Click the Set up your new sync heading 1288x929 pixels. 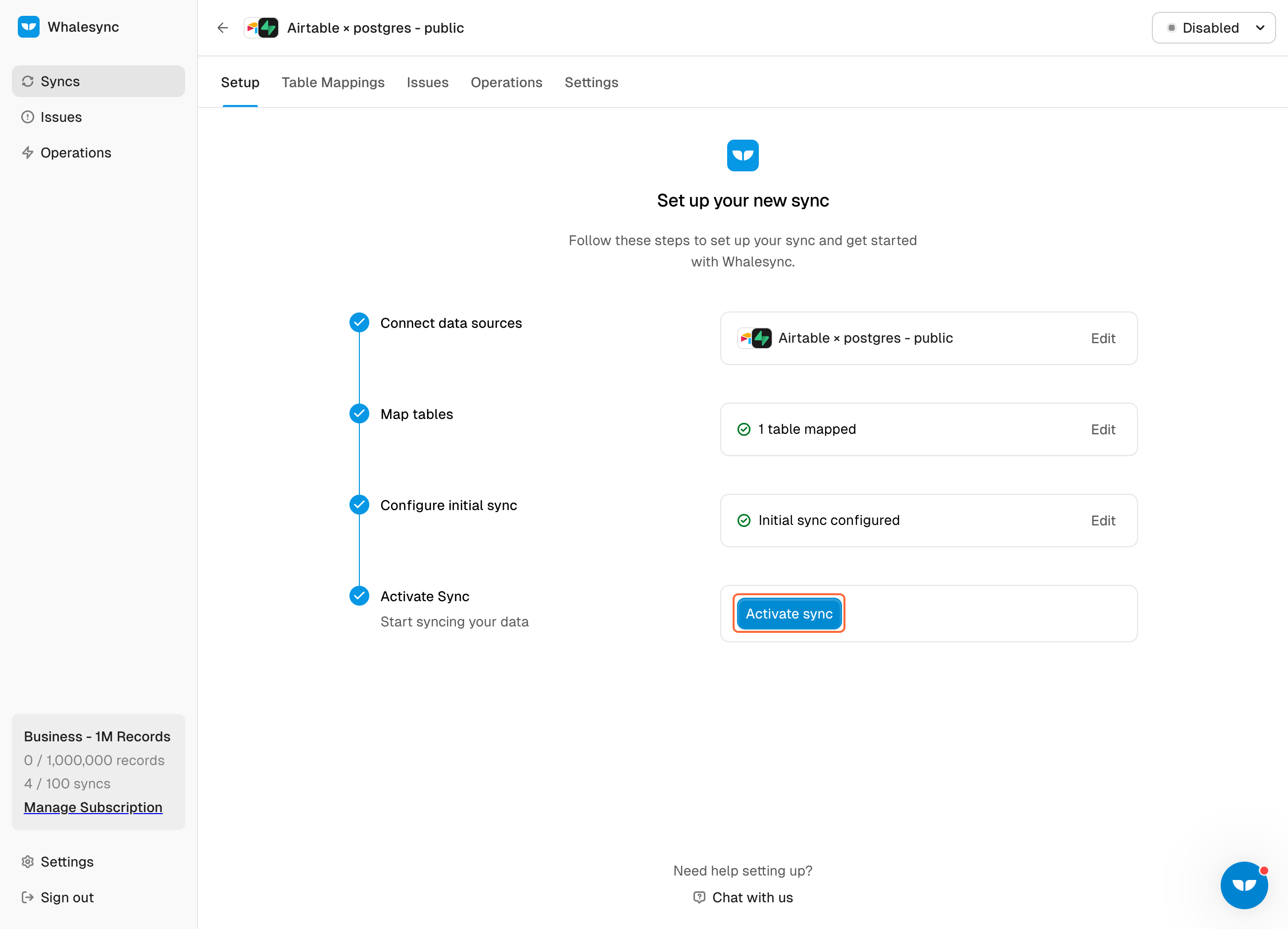point(743,201)
